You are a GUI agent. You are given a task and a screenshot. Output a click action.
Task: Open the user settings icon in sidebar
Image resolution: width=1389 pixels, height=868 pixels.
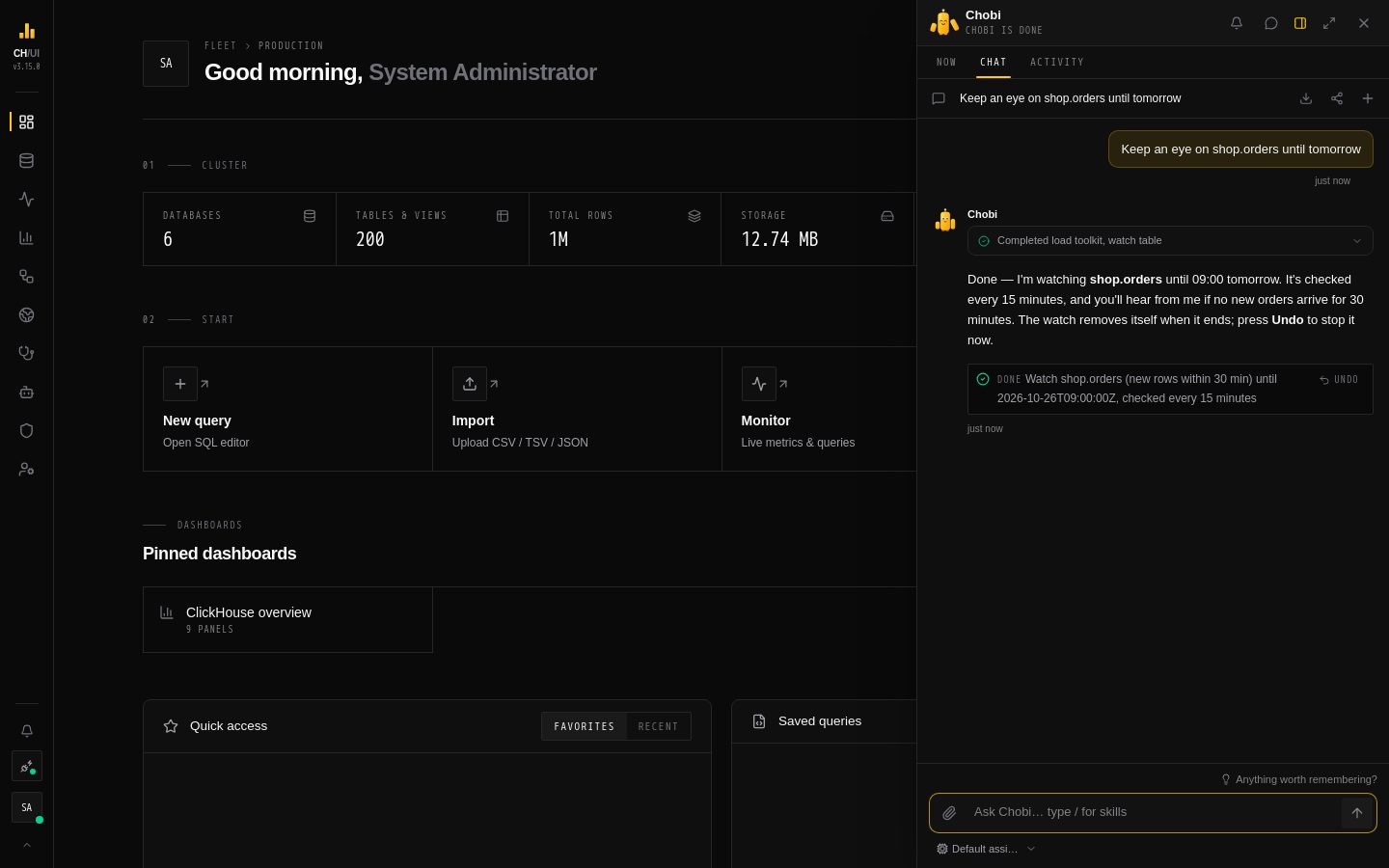coord(26,469)
